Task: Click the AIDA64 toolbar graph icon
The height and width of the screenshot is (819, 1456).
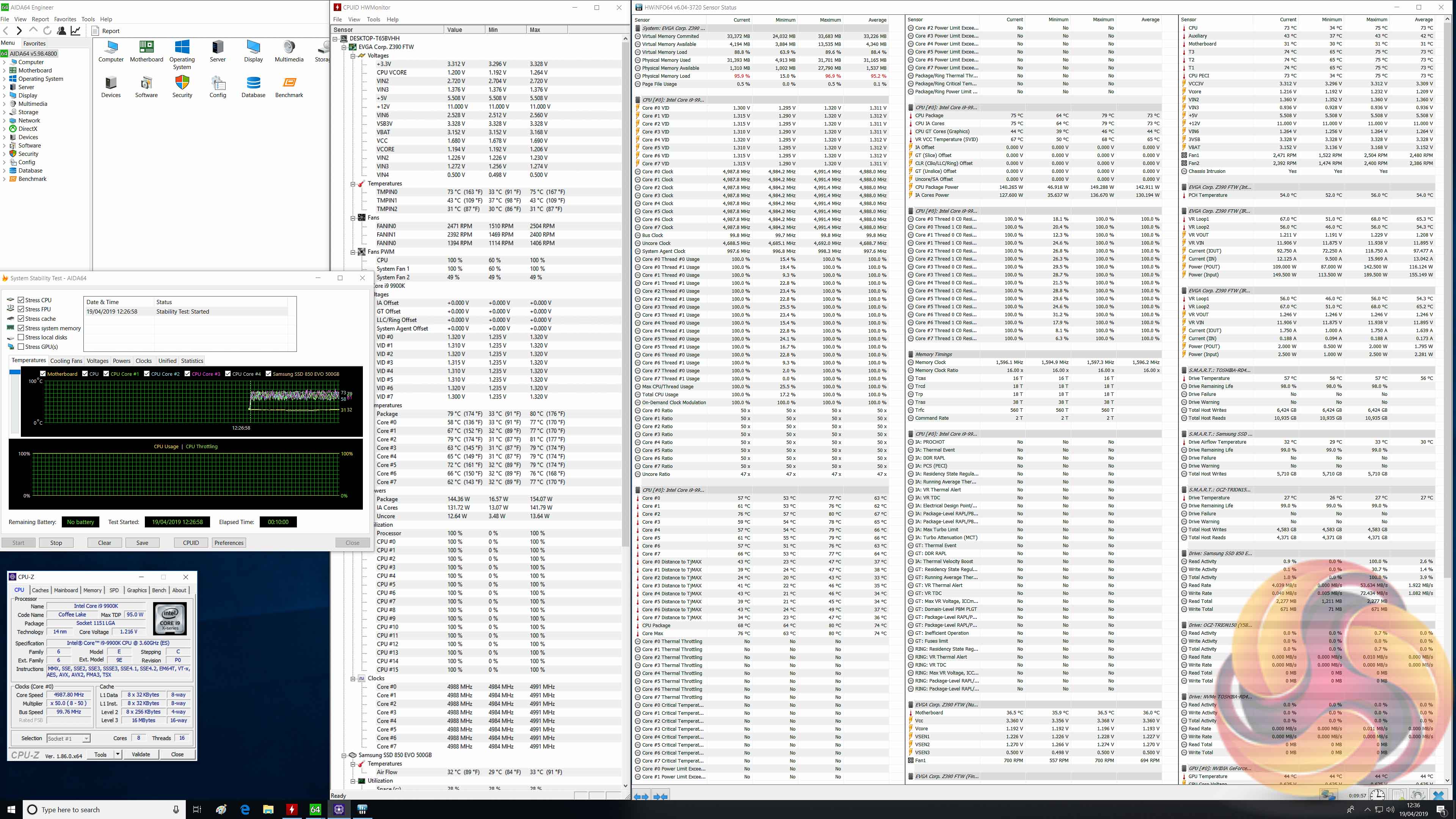Action: (x=75, y=30)
